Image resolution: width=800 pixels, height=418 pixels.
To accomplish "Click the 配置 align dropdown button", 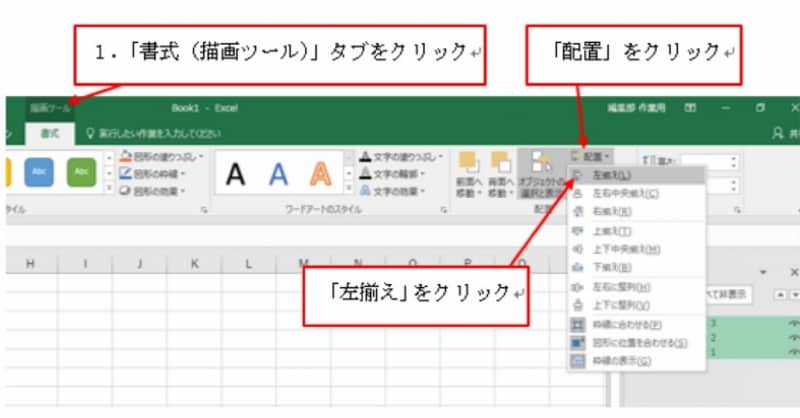I will coord(590,156).
